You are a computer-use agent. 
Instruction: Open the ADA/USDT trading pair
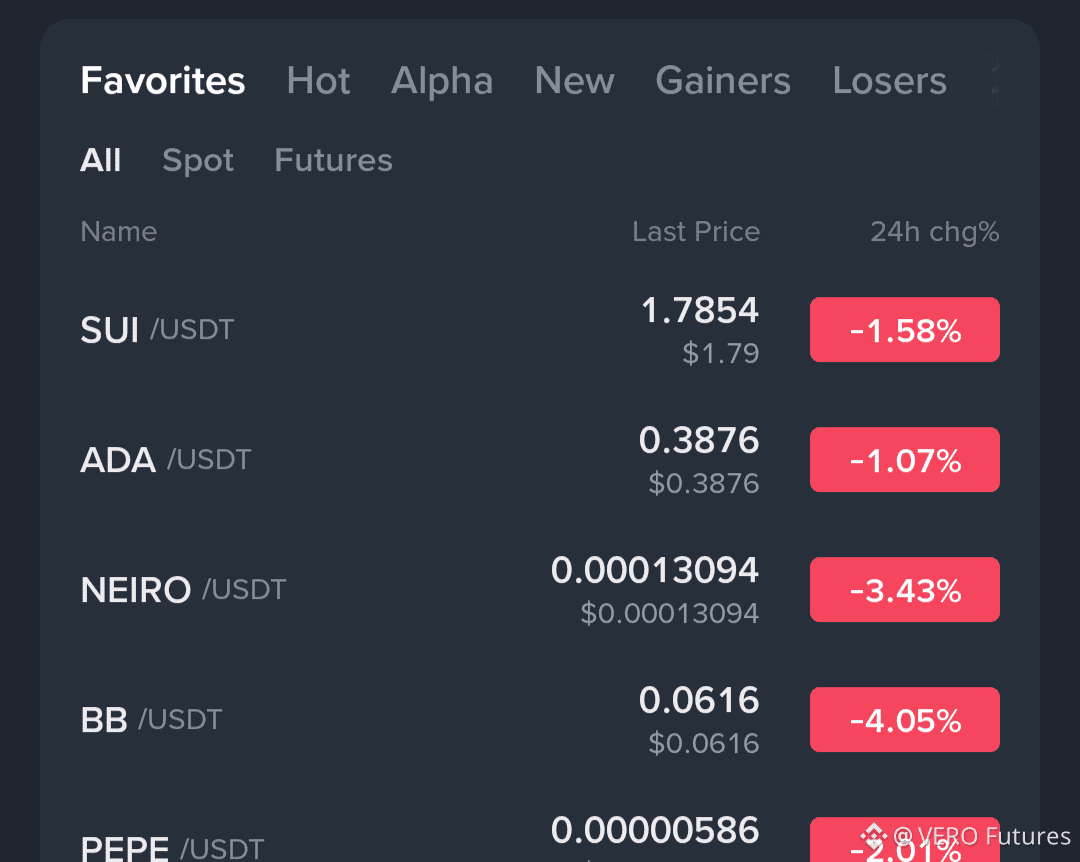point(165,459)
